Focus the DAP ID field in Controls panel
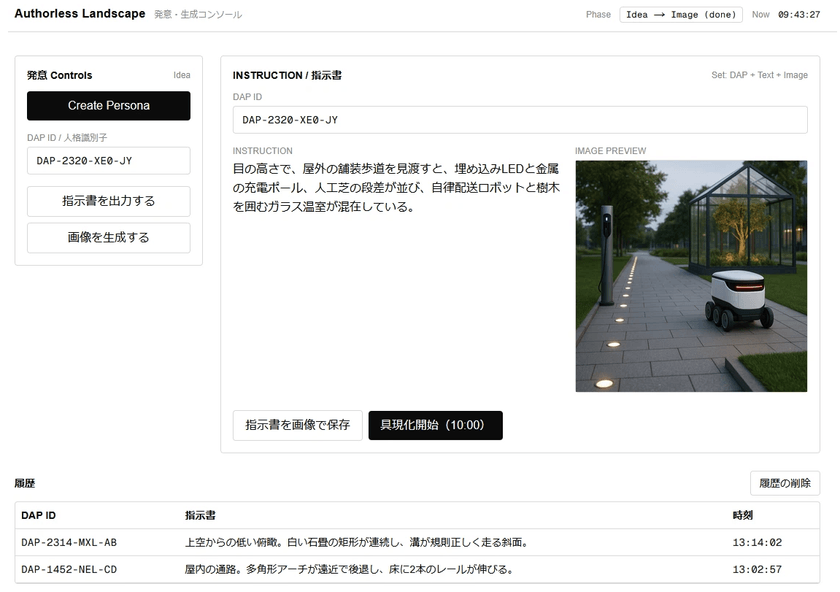This screenshot has height=592, width=840. click(x=108, y=161)
